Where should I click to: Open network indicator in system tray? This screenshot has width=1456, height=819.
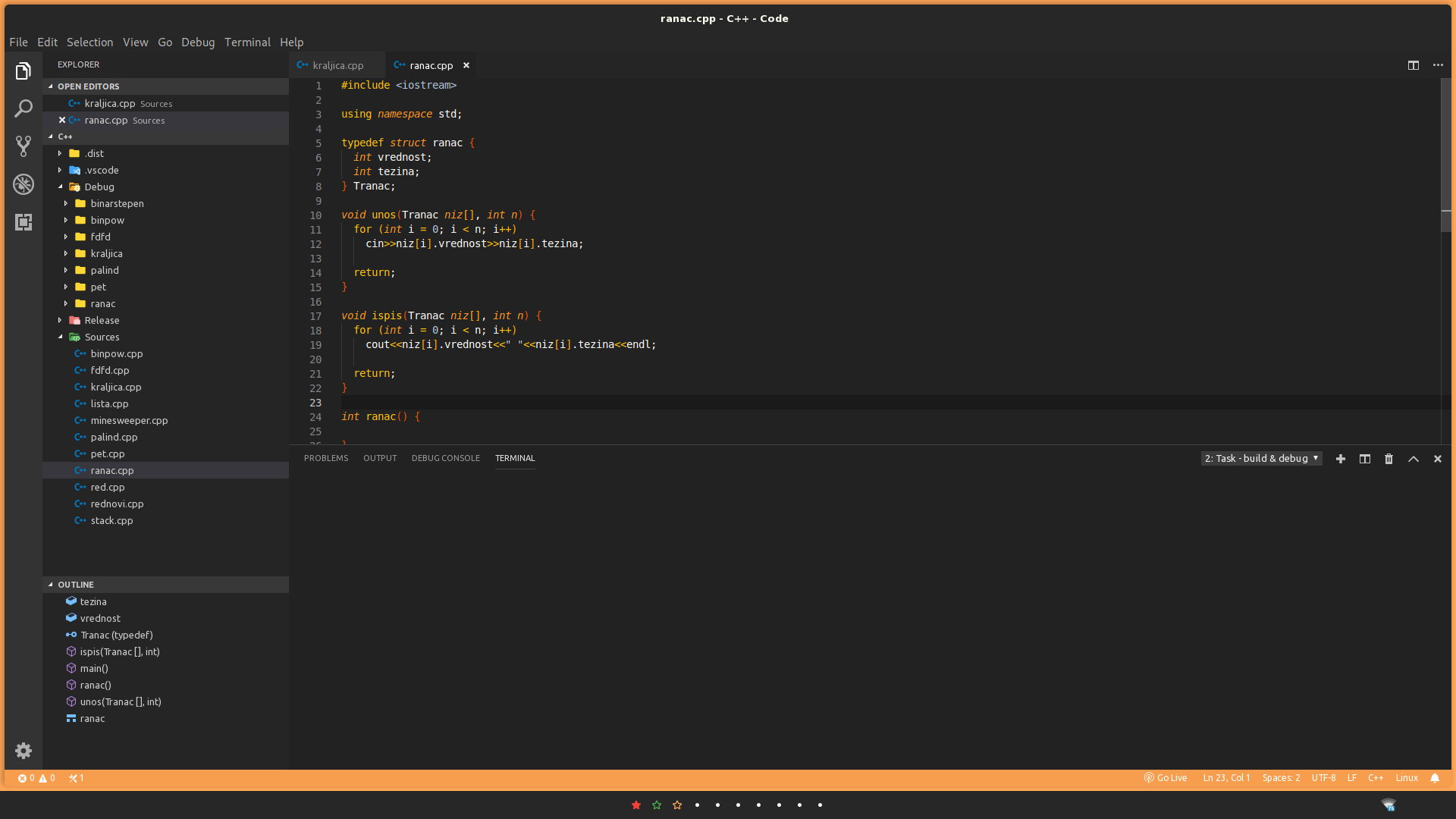coord(1389,805)
